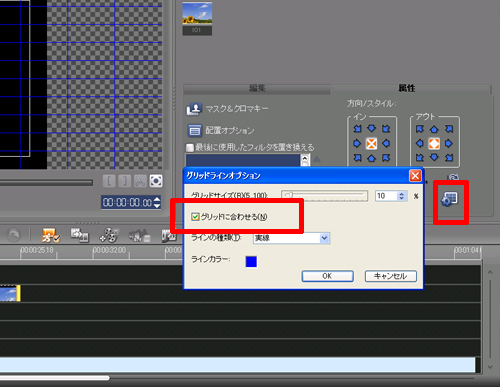Select In direction: enter from bottom
Screen dimensions: 500x387
click(x=372, y=158)
